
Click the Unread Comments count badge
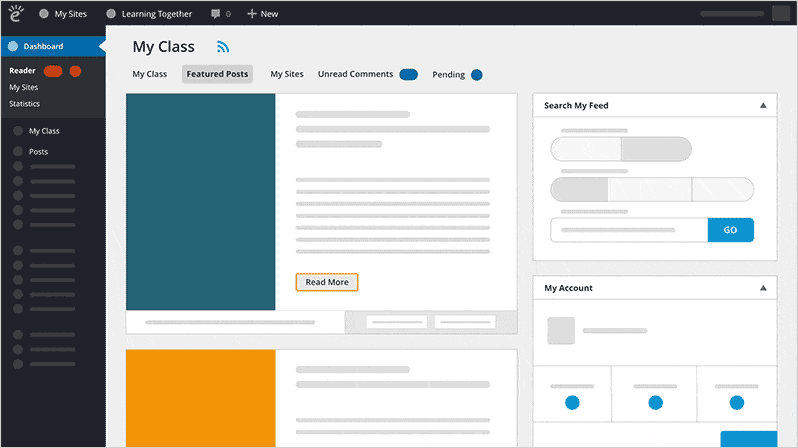click(409, 75)
